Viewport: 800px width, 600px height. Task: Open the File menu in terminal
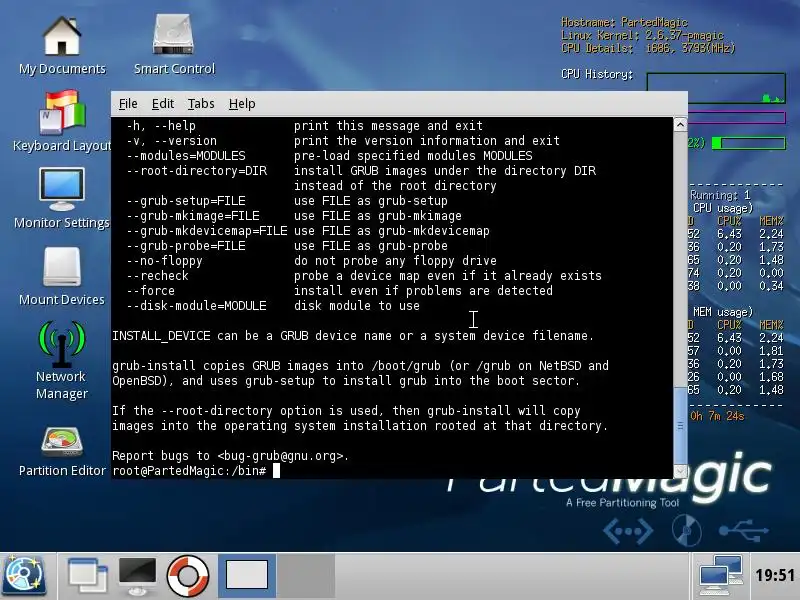(128, 104)
